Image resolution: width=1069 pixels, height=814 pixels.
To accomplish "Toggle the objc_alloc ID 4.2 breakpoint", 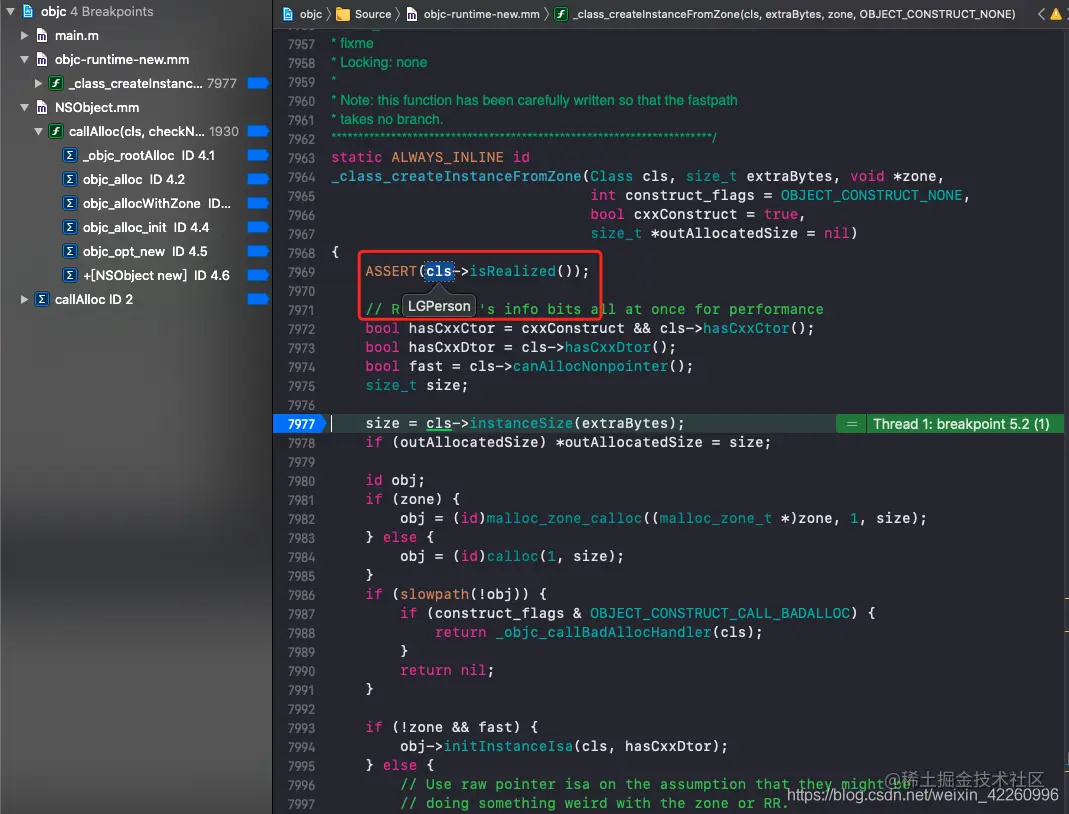I will point(258,179).
